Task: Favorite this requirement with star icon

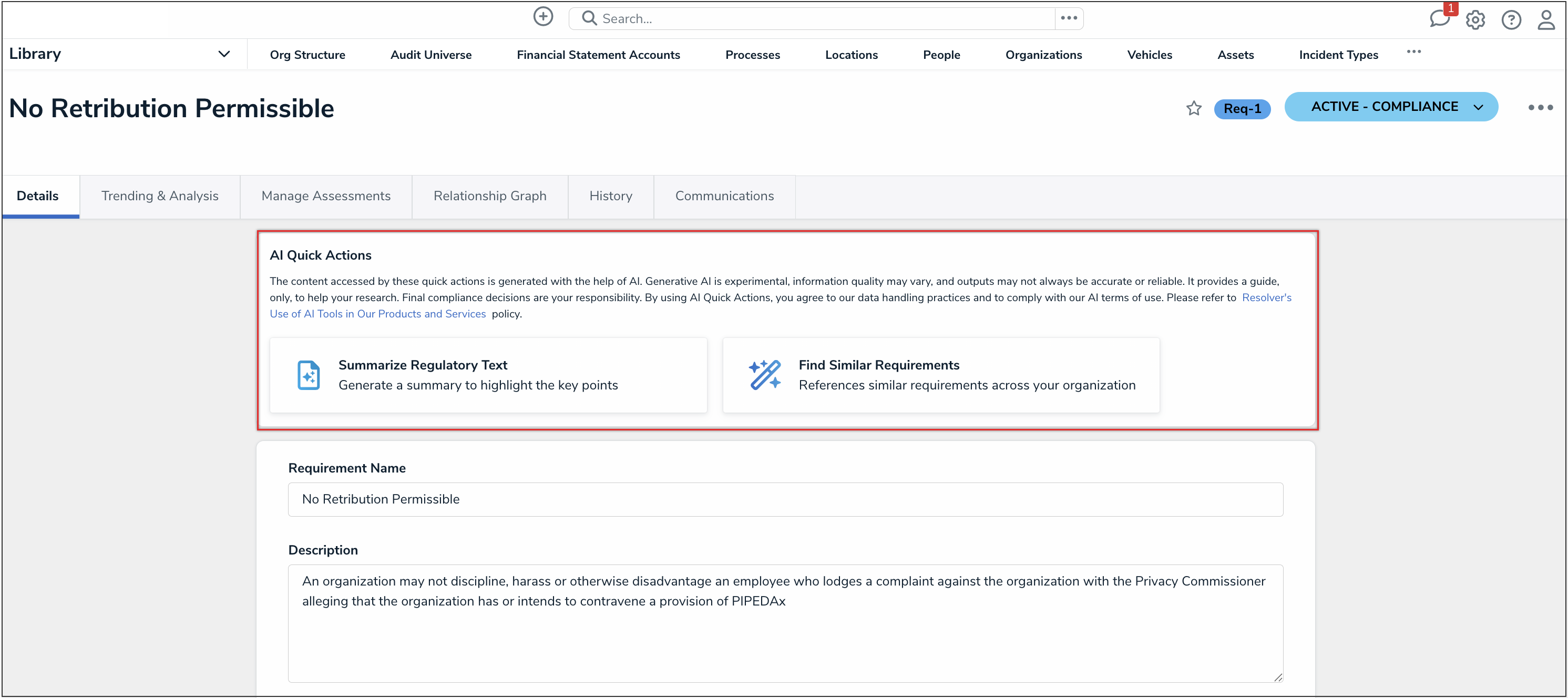Action: click(x=1194, y=108)
